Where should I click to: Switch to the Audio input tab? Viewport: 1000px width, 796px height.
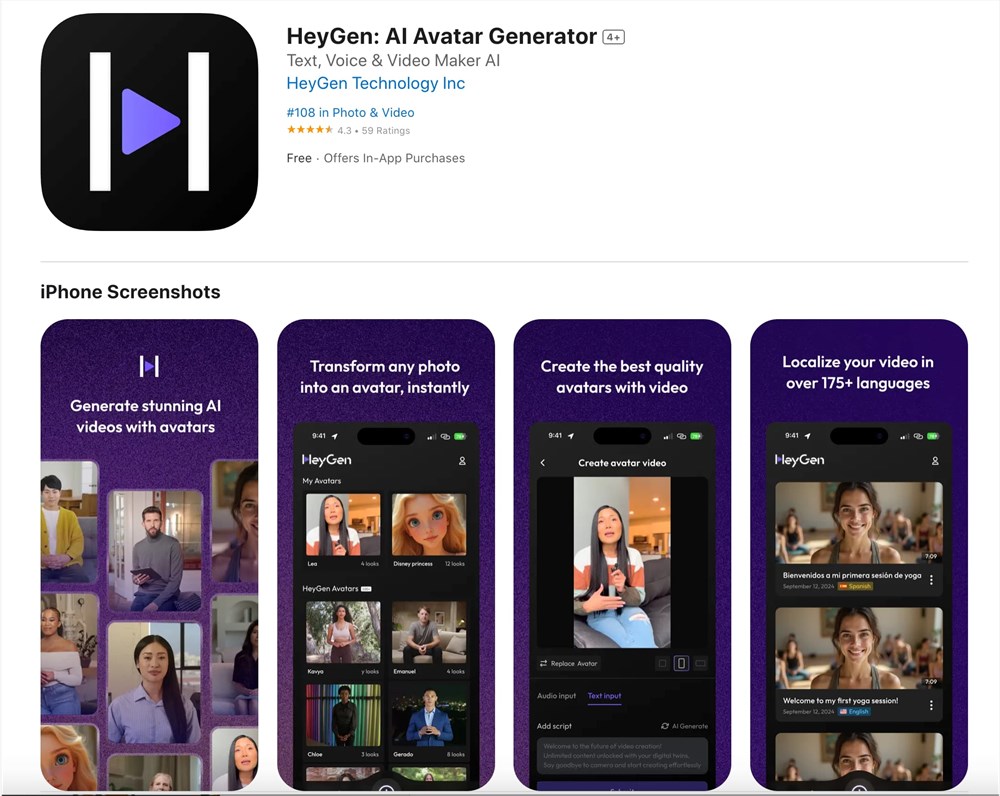pyautogui.click(x=556, y=696)
